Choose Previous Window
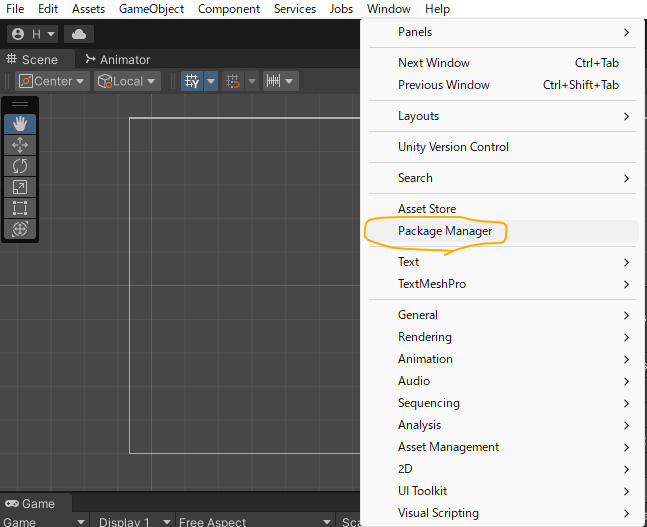The width and height of the screenshot is (647, 527). (502, 85)
